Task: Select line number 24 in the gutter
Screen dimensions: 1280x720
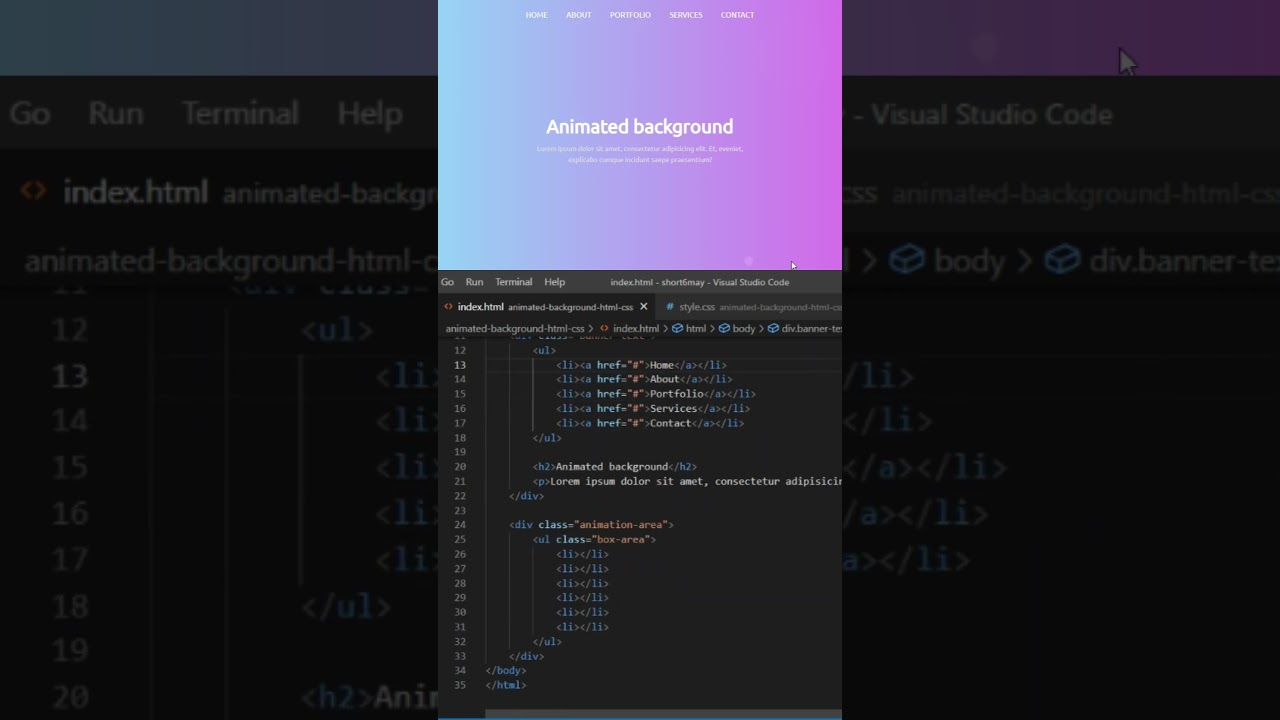Action: [x=460, y=525]
